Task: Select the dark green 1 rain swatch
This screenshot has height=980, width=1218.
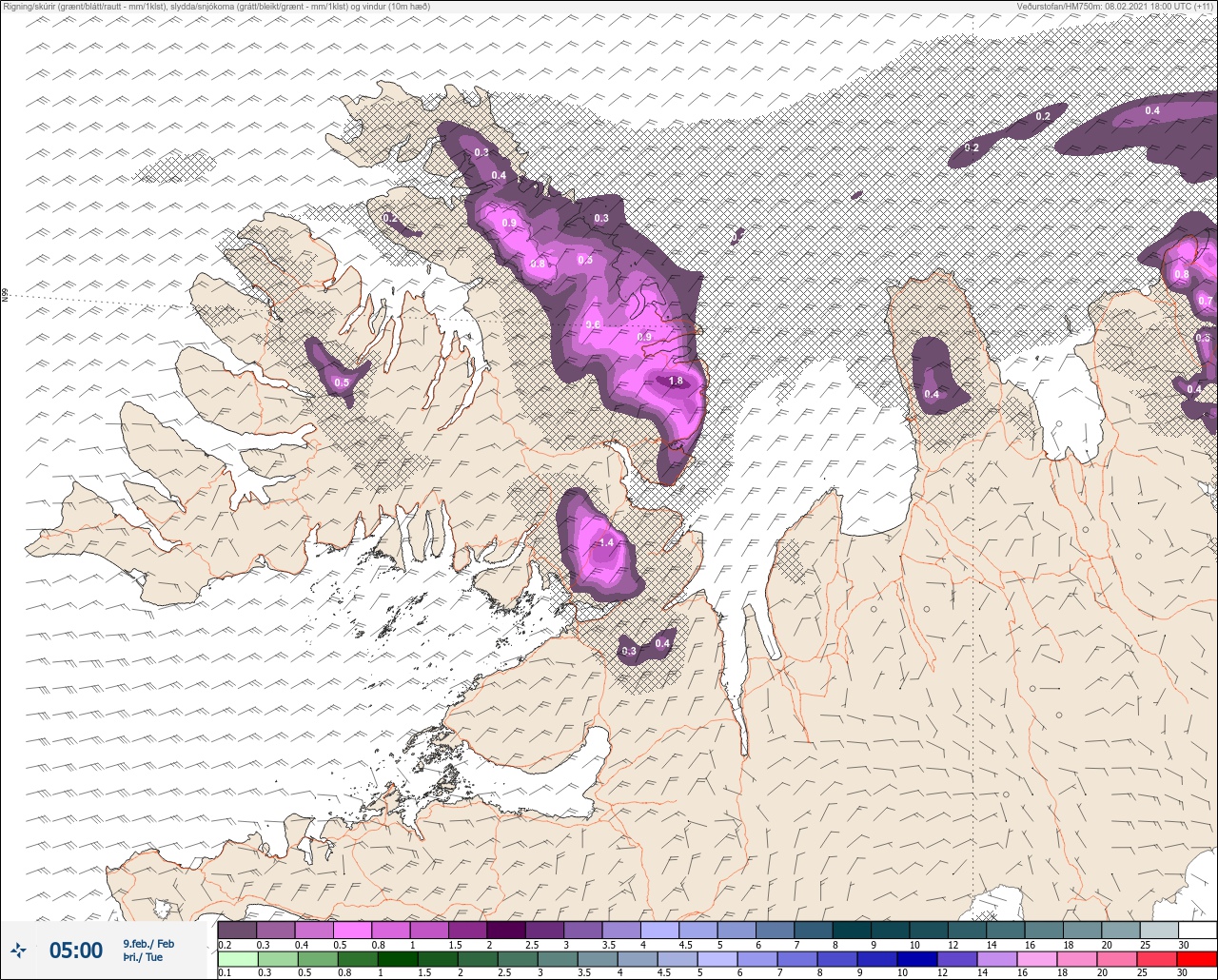Action: point(397,958)
